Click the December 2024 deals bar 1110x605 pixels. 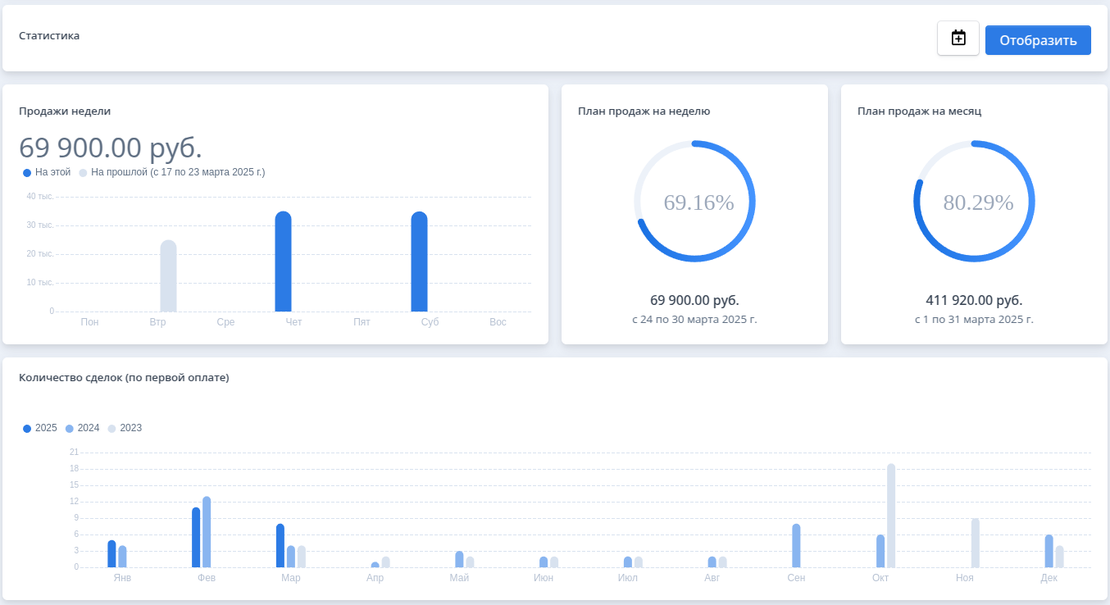1049,551
